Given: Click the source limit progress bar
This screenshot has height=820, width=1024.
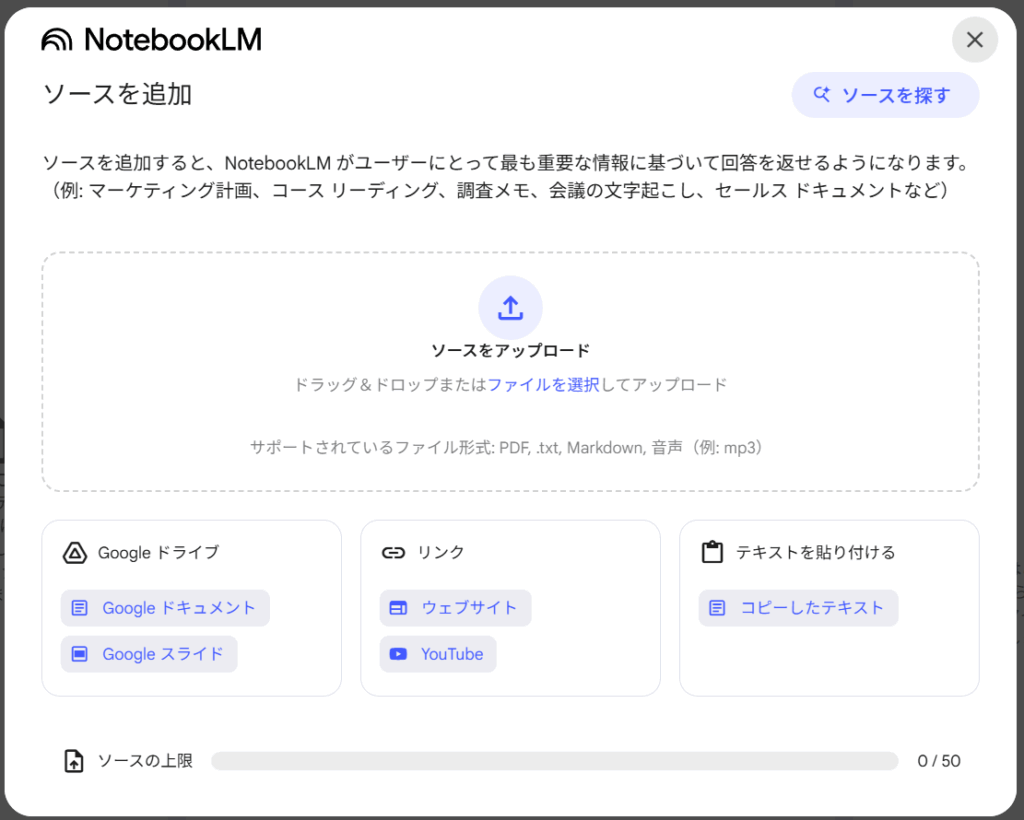Looking at the screenshot, I should [x=554, y=761].
